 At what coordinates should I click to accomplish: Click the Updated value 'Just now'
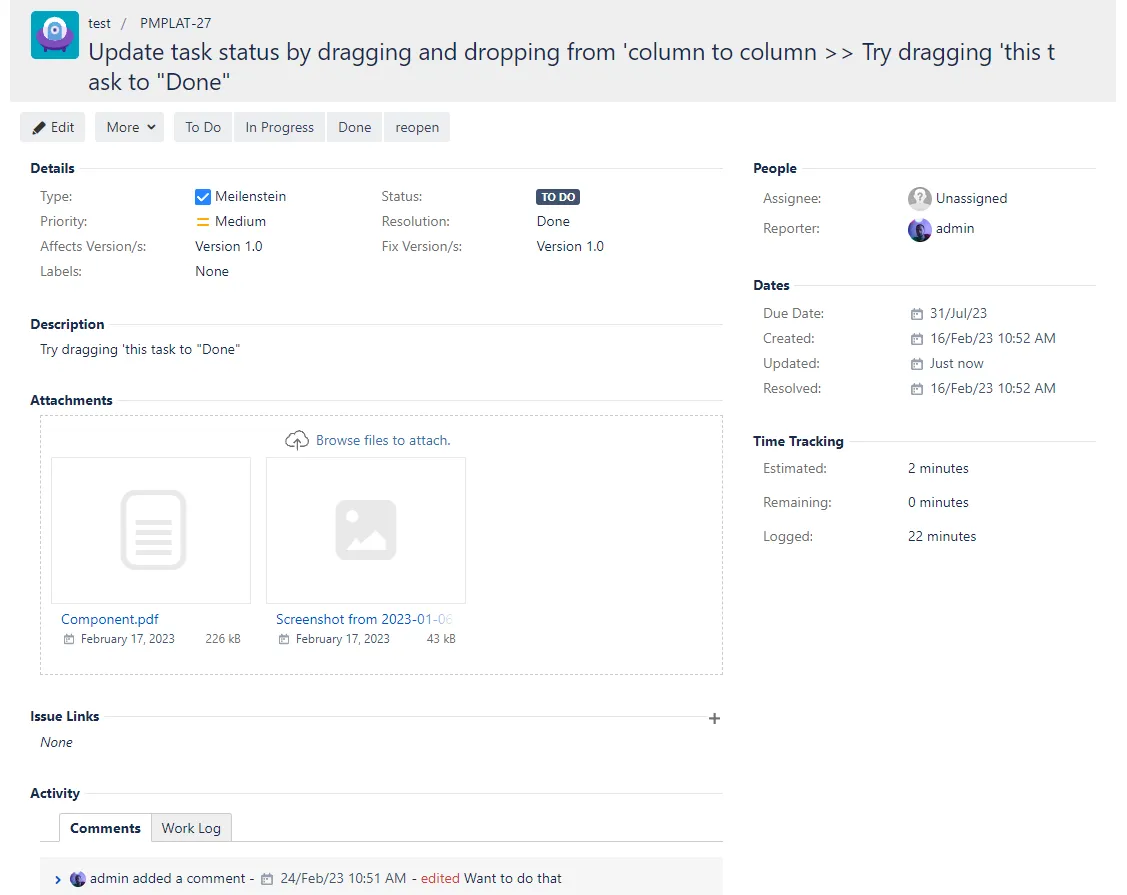coord(956,364)
